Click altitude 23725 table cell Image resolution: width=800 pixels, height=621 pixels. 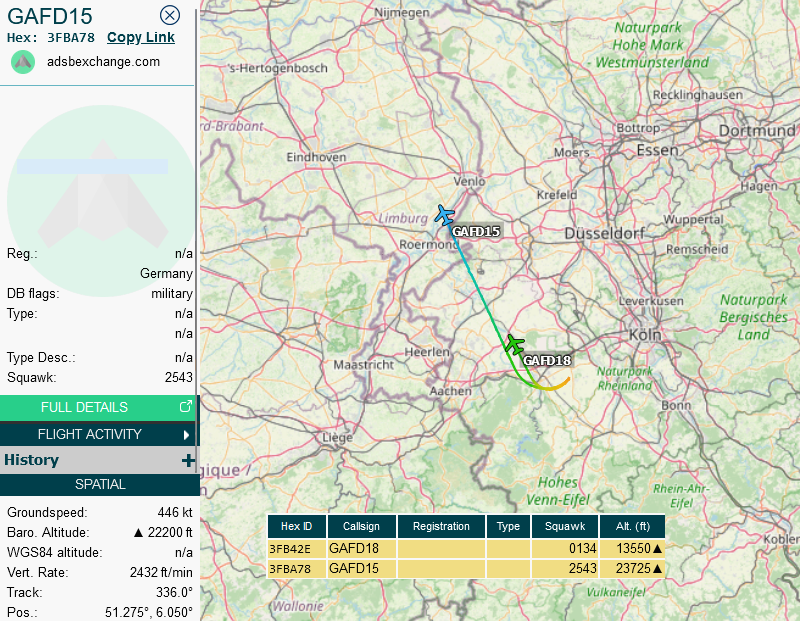[634, 568]
